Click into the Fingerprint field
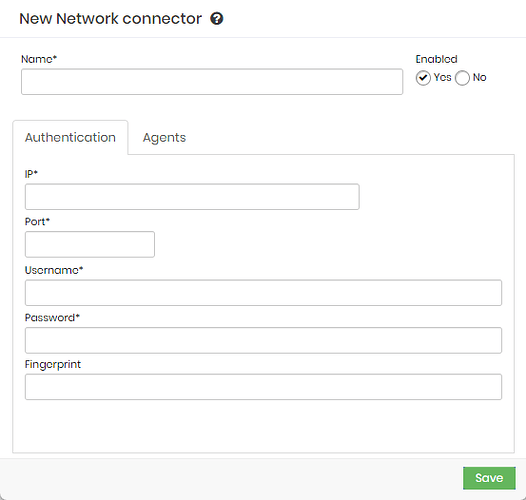Screen dimensions: 526x500 coord(263,387)
